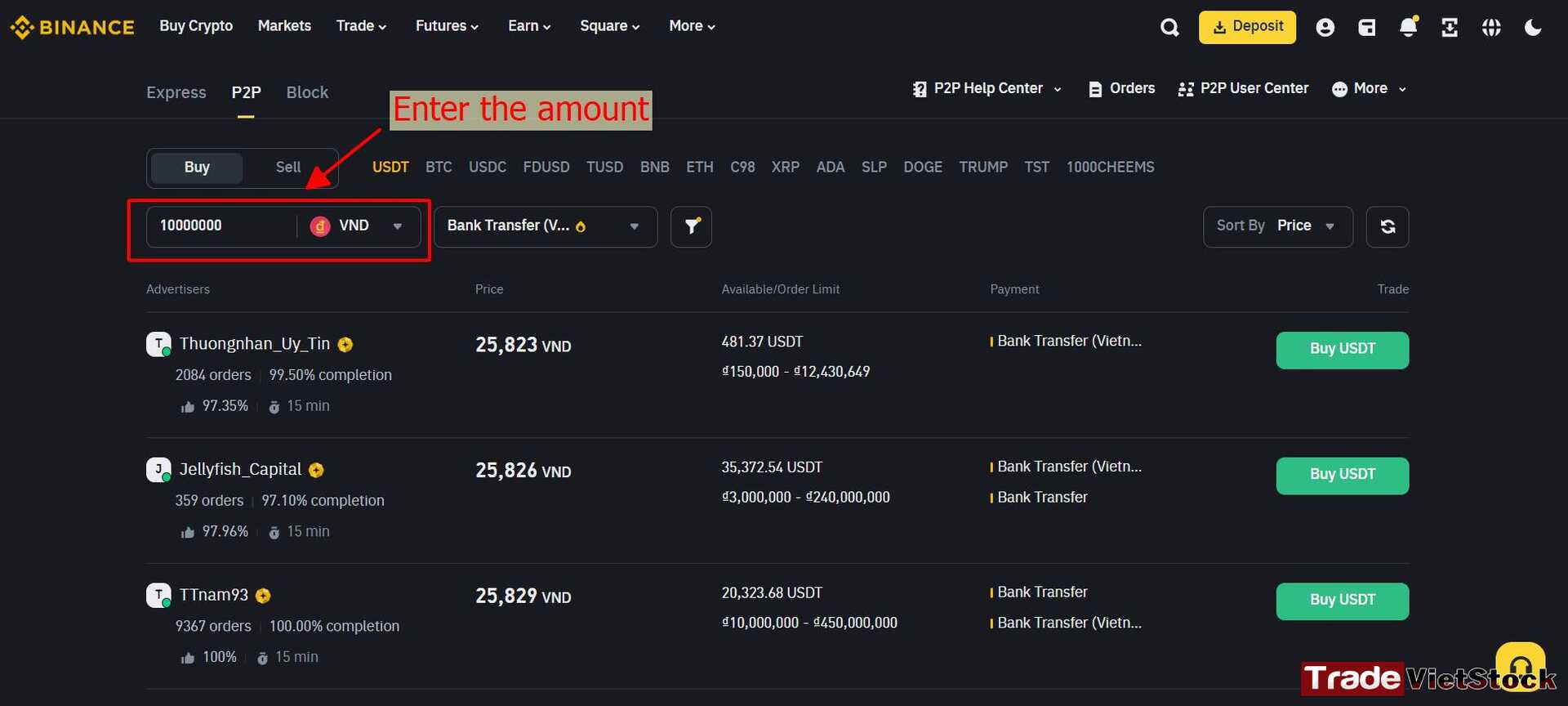
Task: Expand P2P Help Center dropdown
Action: click(1058, 89)
